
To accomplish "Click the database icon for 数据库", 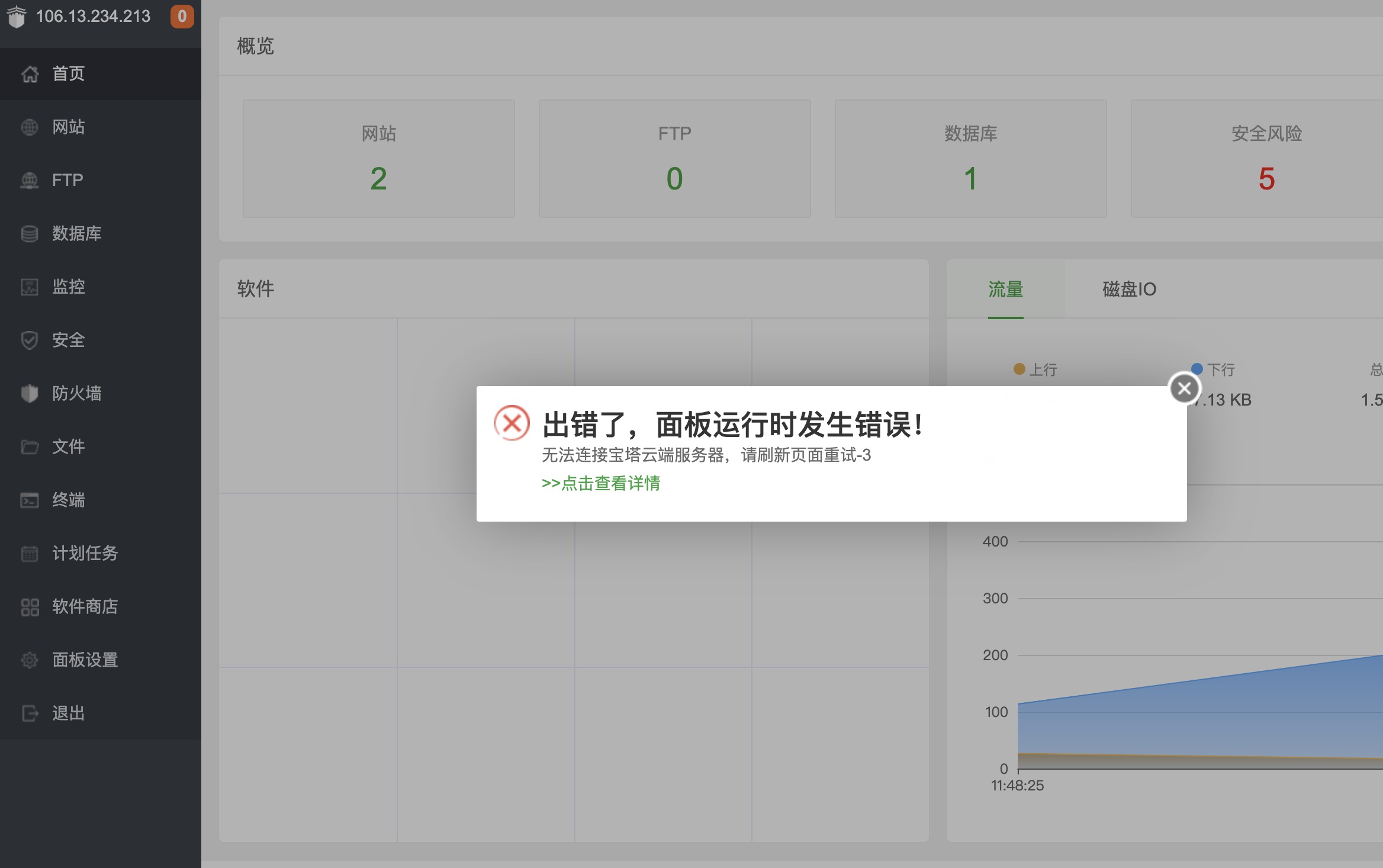I will (x=30, y=234).
